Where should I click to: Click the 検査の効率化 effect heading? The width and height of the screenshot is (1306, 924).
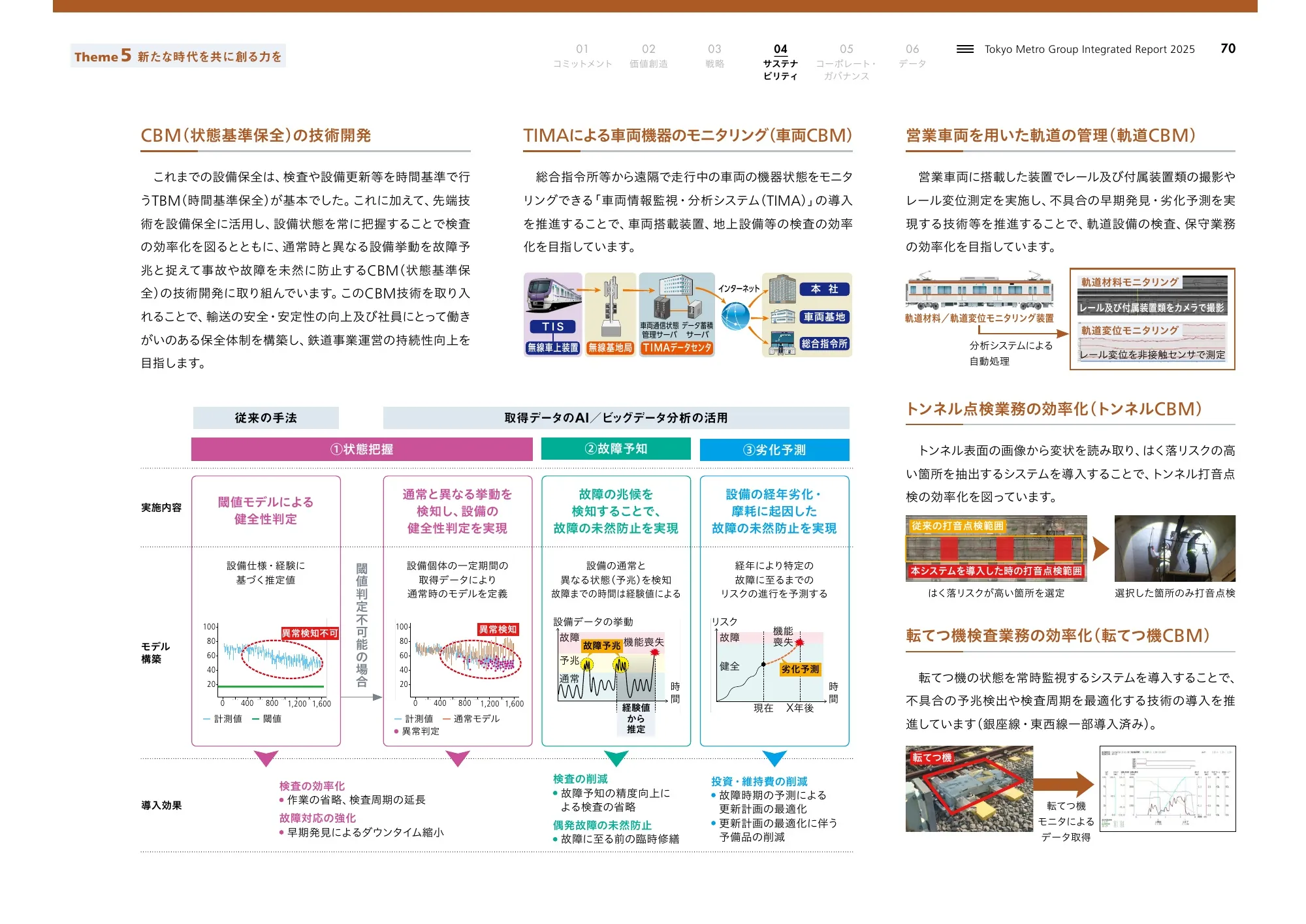click(312, 786)
